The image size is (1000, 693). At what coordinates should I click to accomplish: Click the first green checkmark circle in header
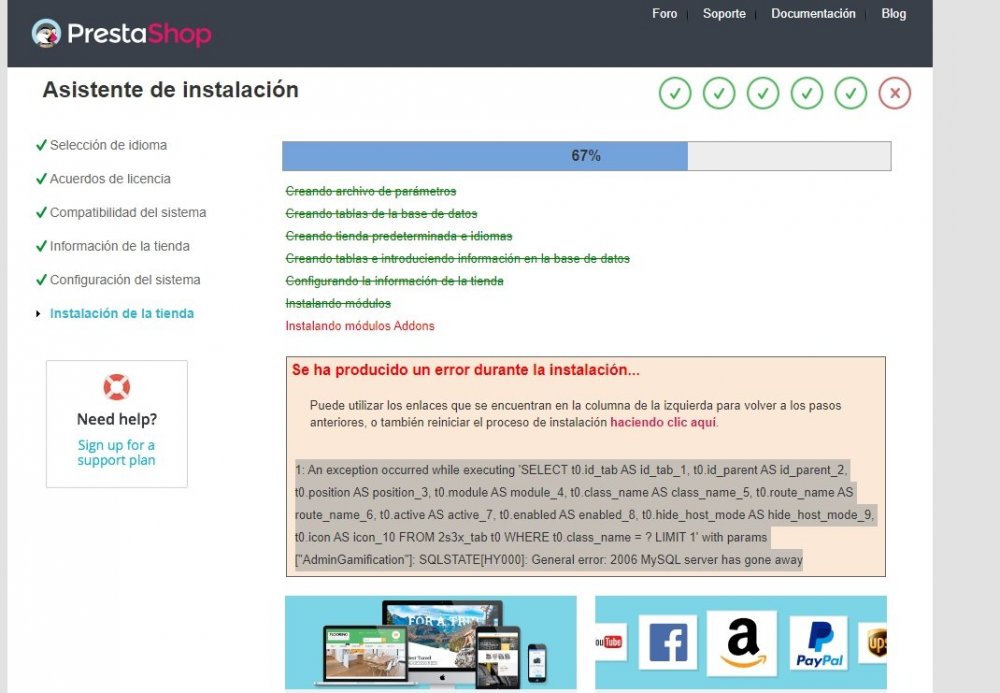pos(675,92)
